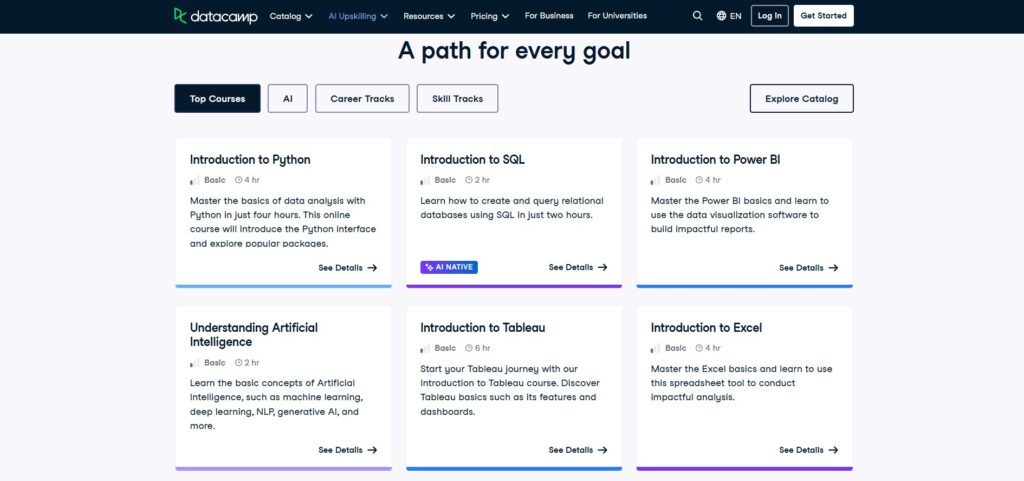Go to For Universities page
1024x481 pixels.
click(x=617, y=16)
